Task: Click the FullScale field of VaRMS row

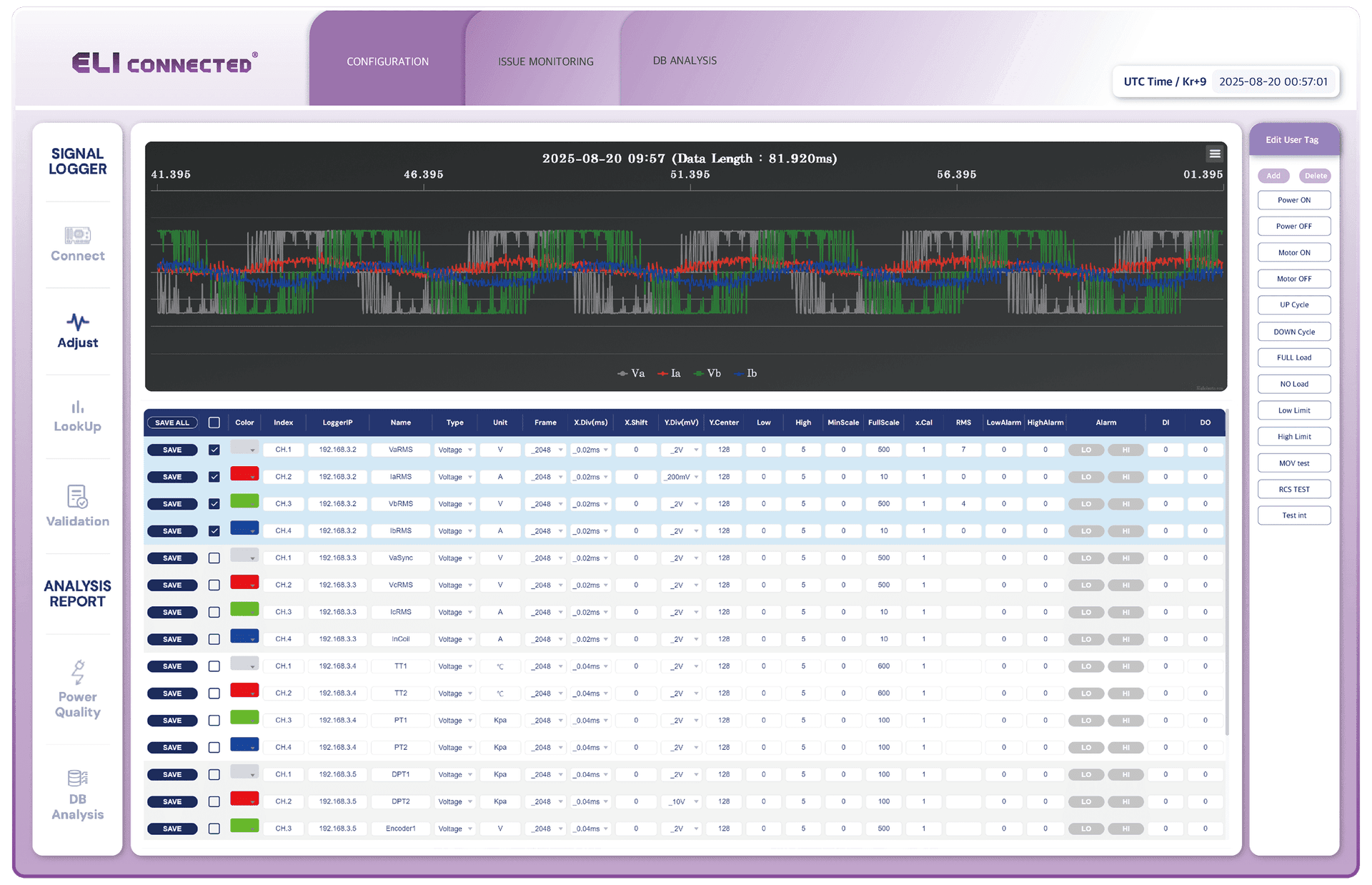Action: point(883,450)
